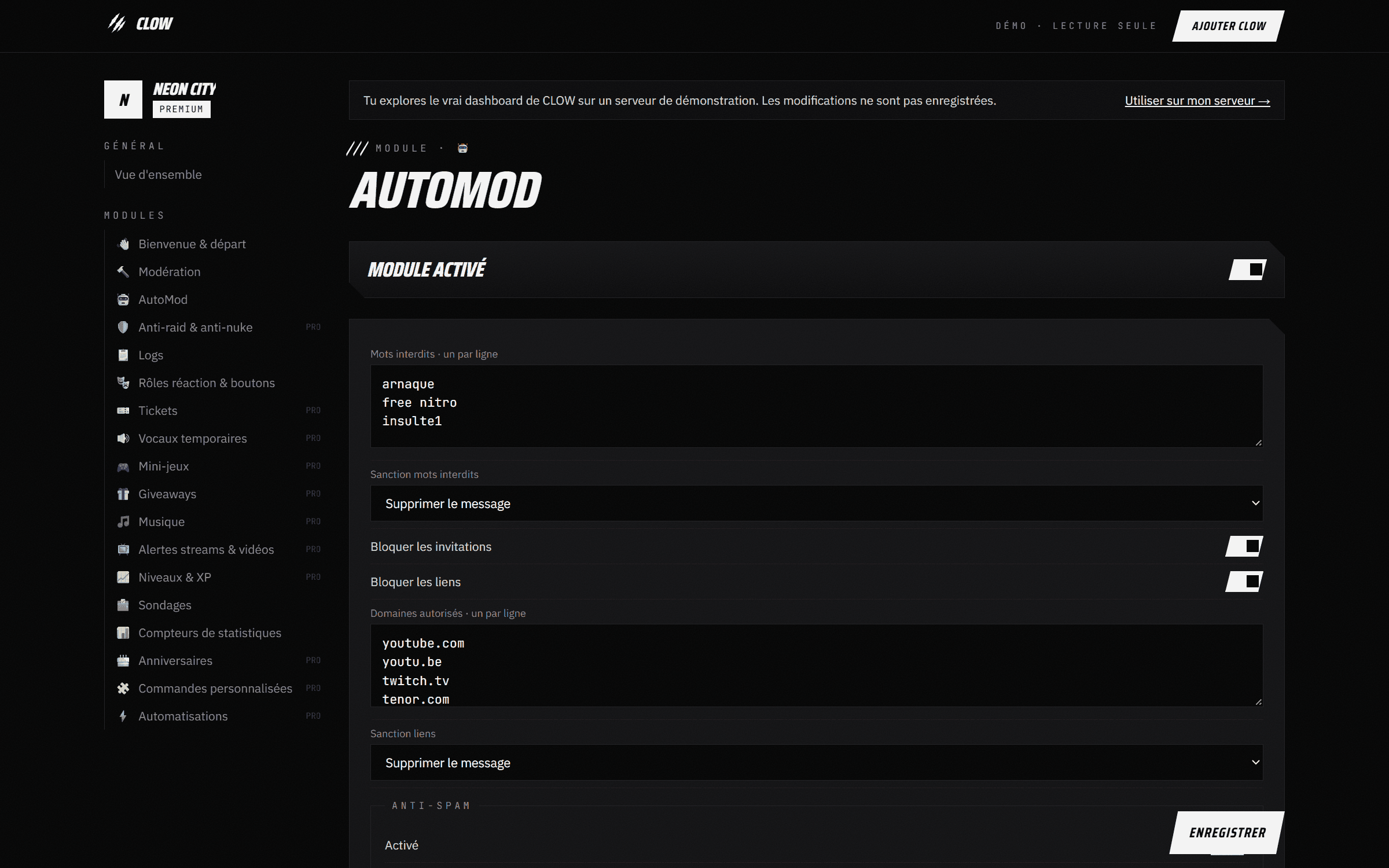Image resolution: width=1389 pixels, height=868 pixels.
Task: Click the Mots interdits textarea resize handle
Action: point(1258,443)
